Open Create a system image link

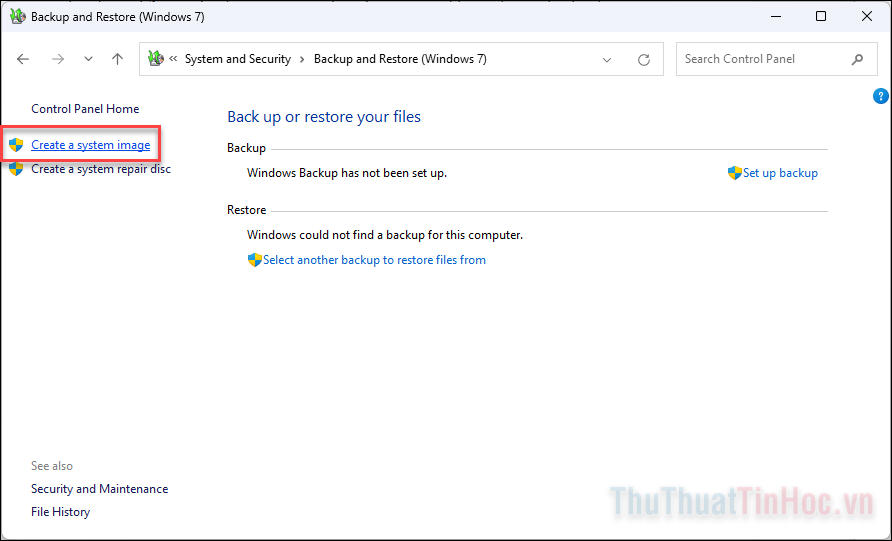90,145
